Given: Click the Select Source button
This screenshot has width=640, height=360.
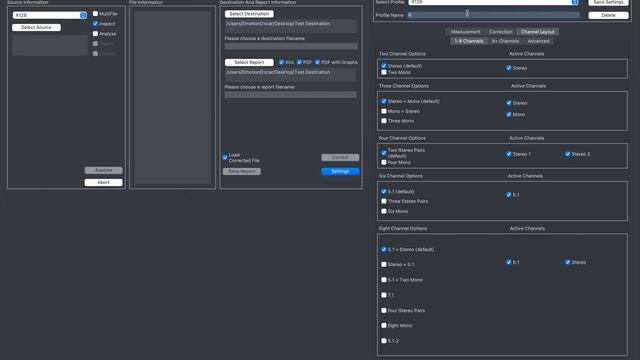Looking at the screenshot, I should pyautogui.click(x=36, y=27).
